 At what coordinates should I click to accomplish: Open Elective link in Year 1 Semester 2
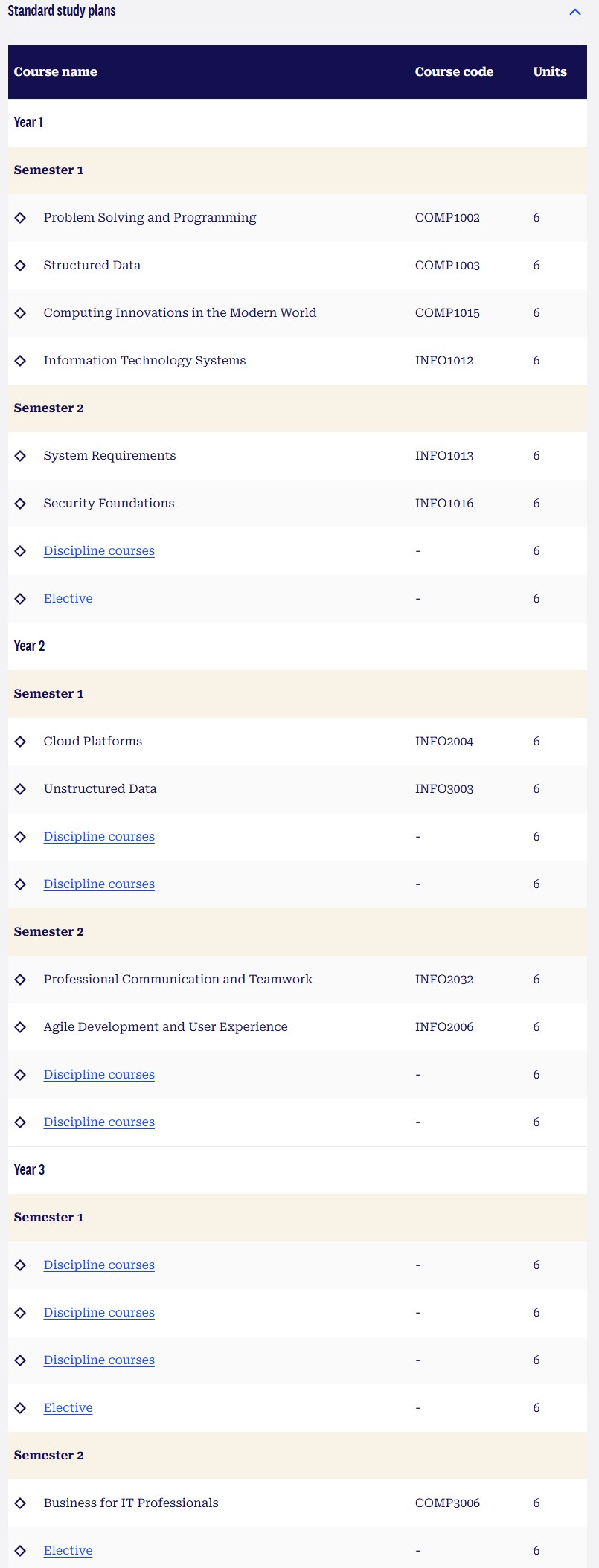pos(68,599)
